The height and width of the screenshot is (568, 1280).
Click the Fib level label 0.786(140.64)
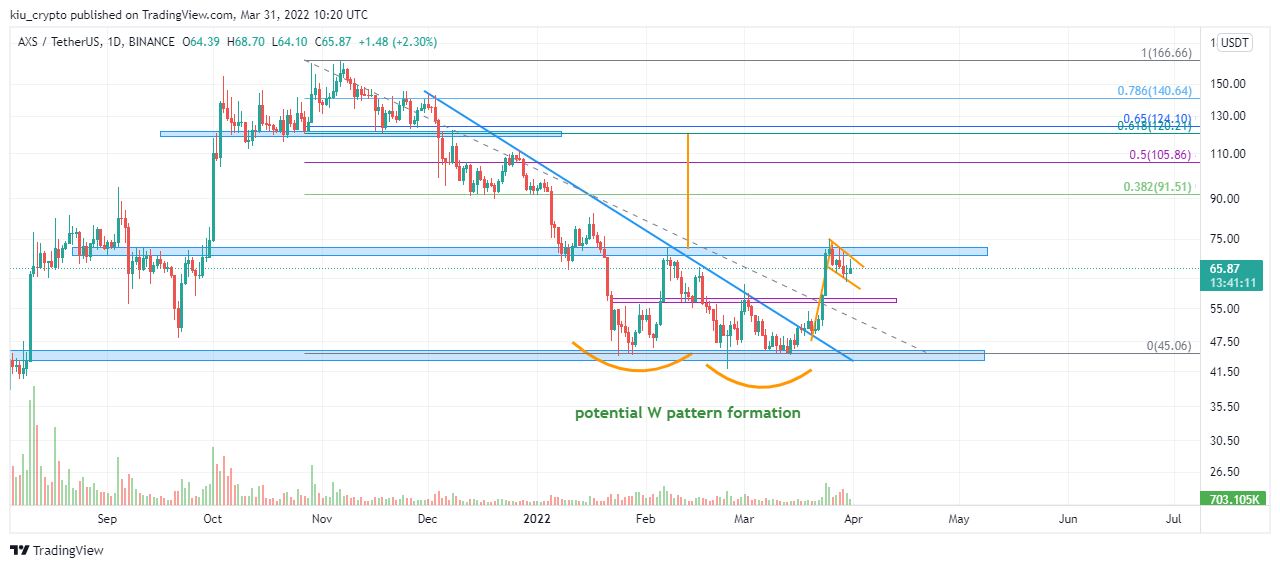[x=1154, y=90]
